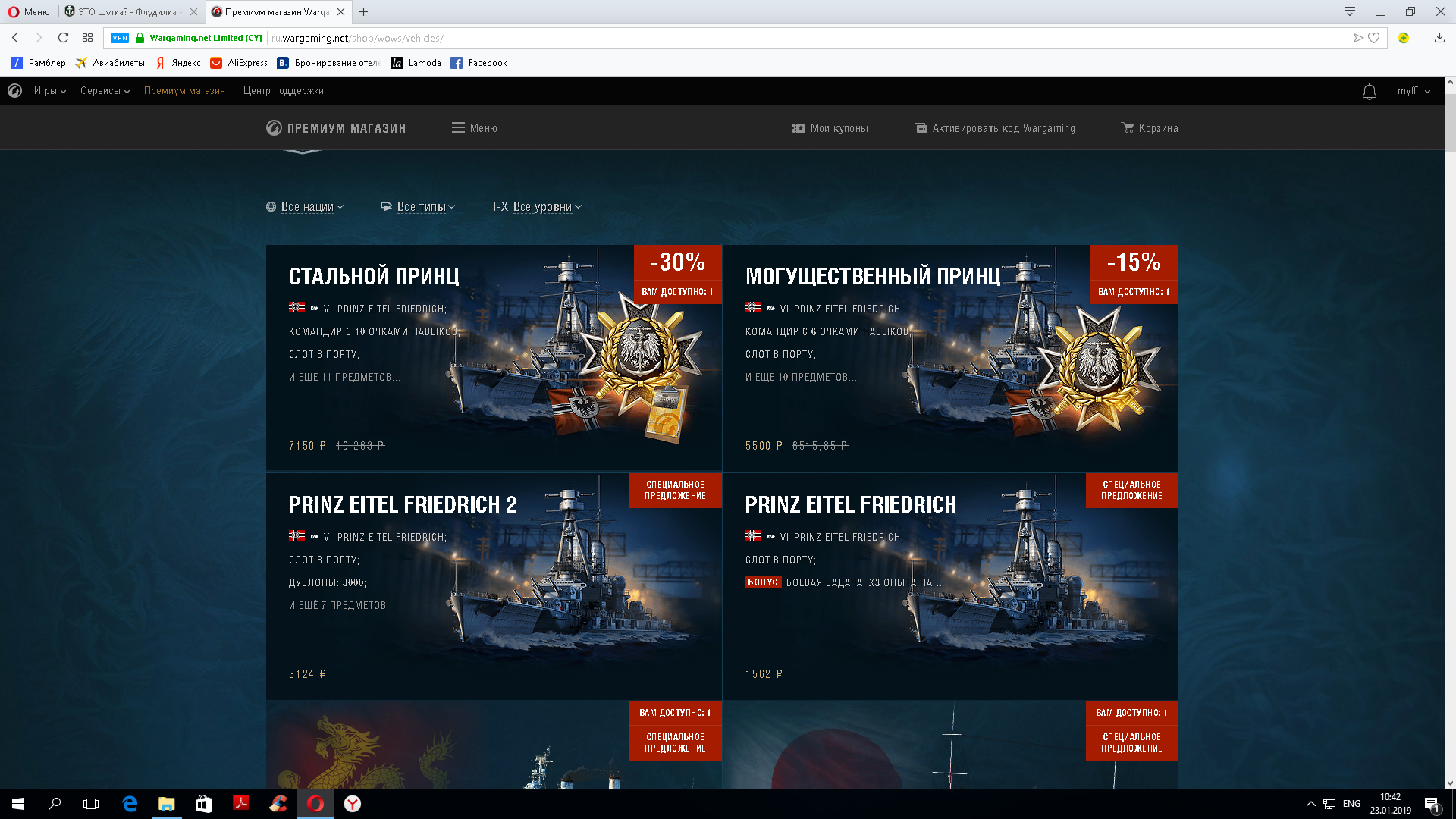Click the -15% discount badge
Image resolution: width=1456 pixels, height=819 pixels.
point(1134,262)
